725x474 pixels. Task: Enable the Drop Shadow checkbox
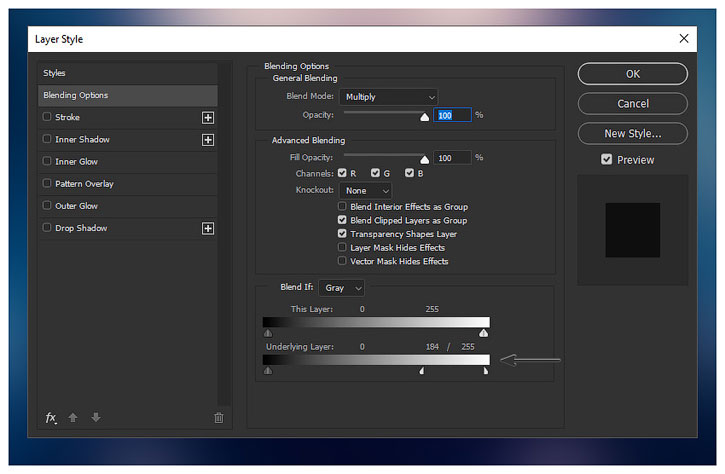(47, 227)
